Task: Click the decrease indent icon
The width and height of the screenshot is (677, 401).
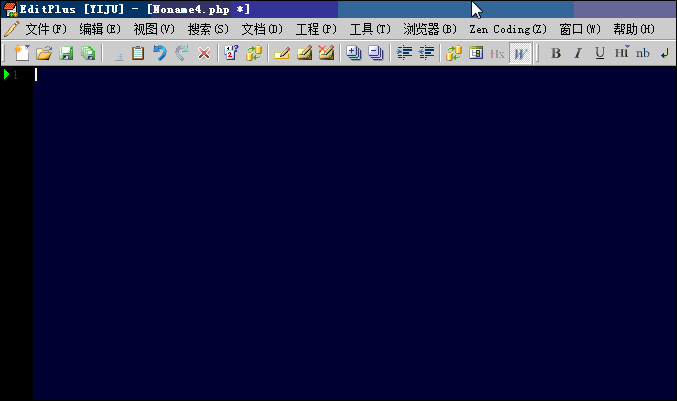Action: (x=426, y=53)
